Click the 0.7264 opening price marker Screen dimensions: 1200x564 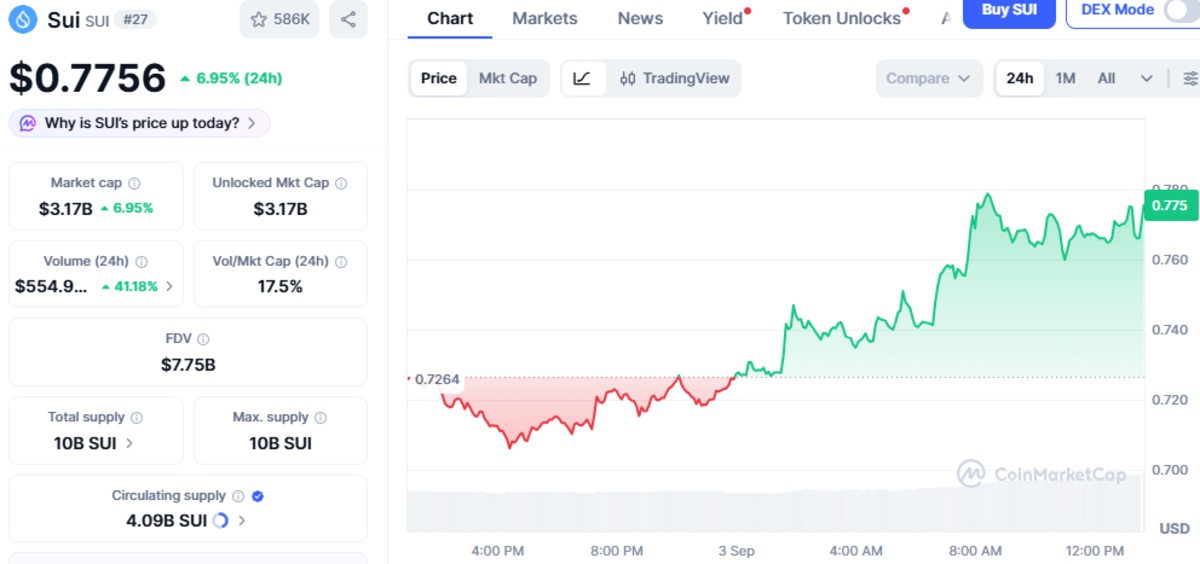pyautogui.click(x=437, y=379)
